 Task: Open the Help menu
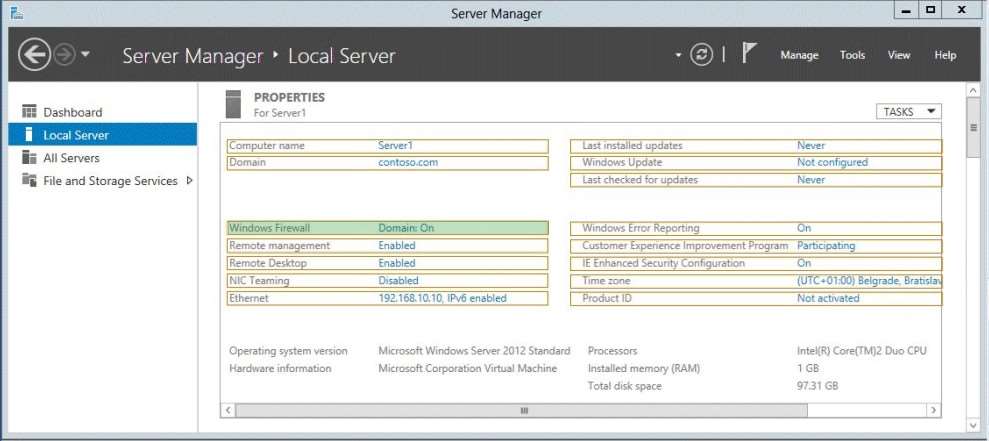tap(945, 55)
